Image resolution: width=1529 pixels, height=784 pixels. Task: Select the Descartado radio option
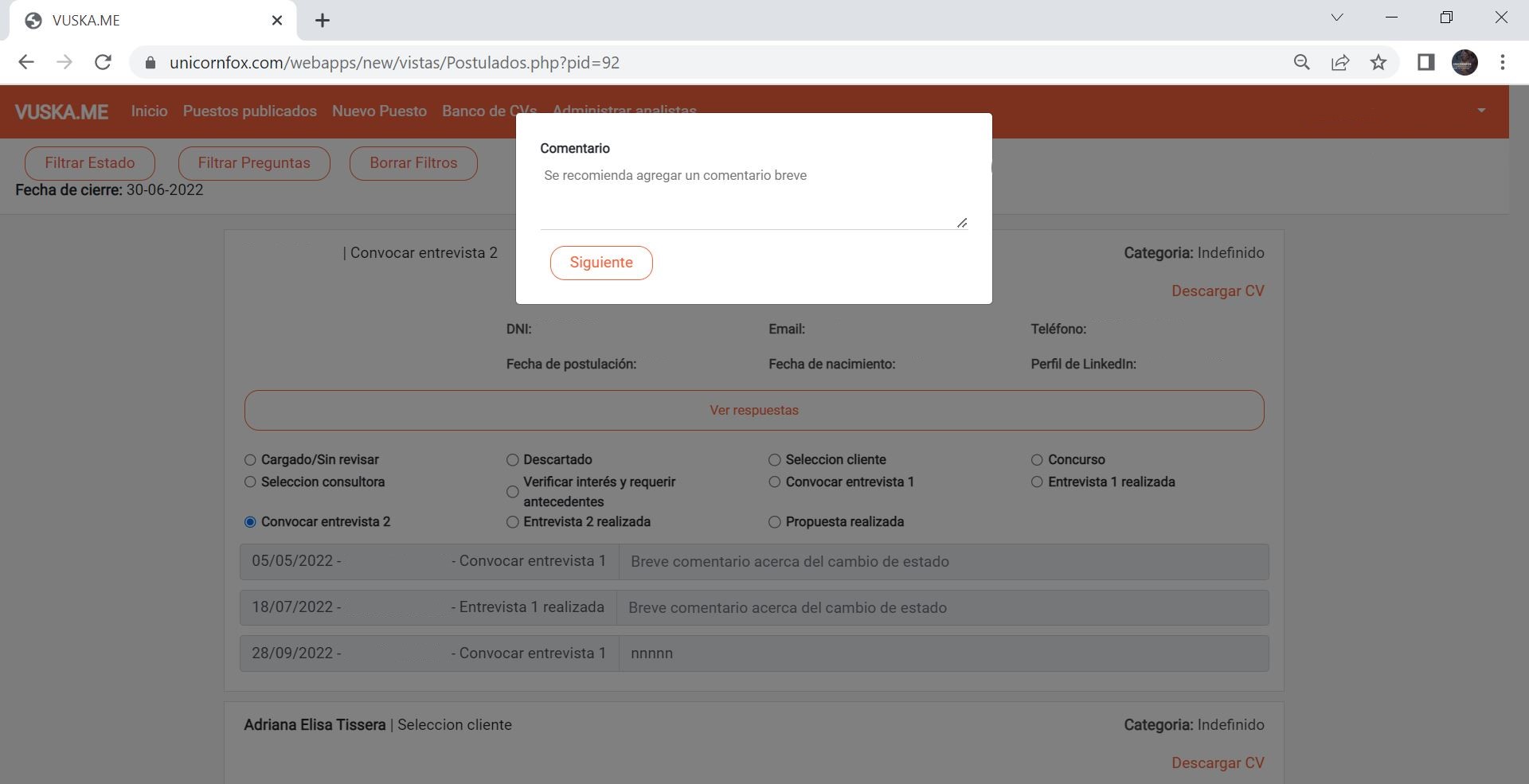[x=513, y=460]
